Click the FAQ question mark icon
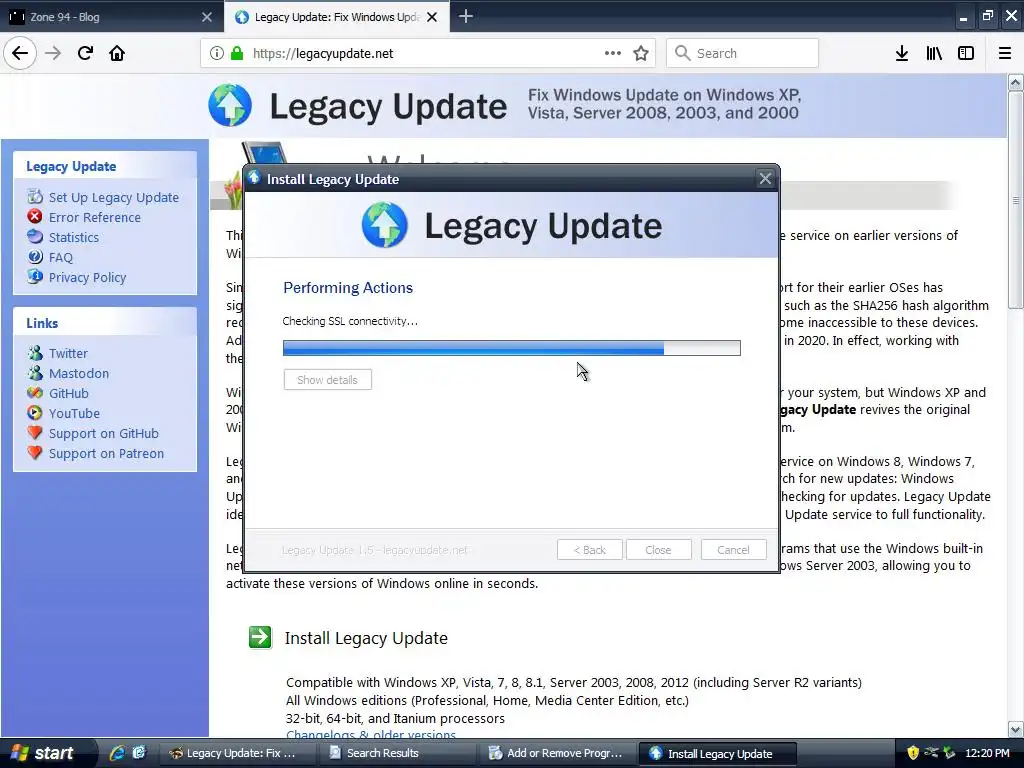The height and width of the screenshot is (768, 1024). click(35, 257)
